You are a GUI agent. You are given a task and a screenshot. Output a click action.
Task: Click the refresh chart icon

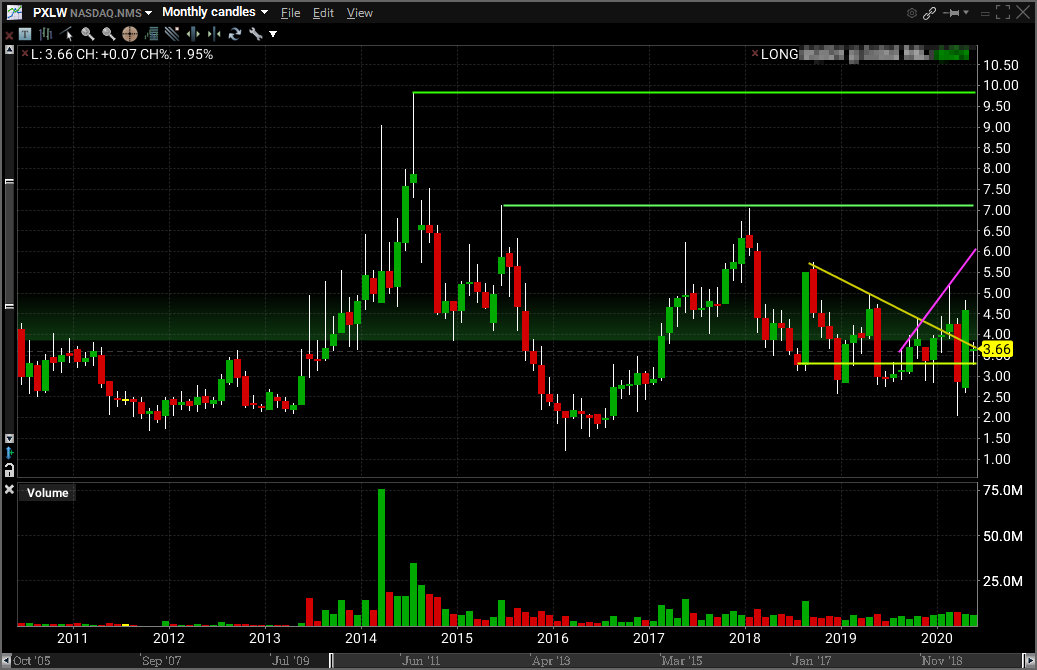(x=235, y=34)
